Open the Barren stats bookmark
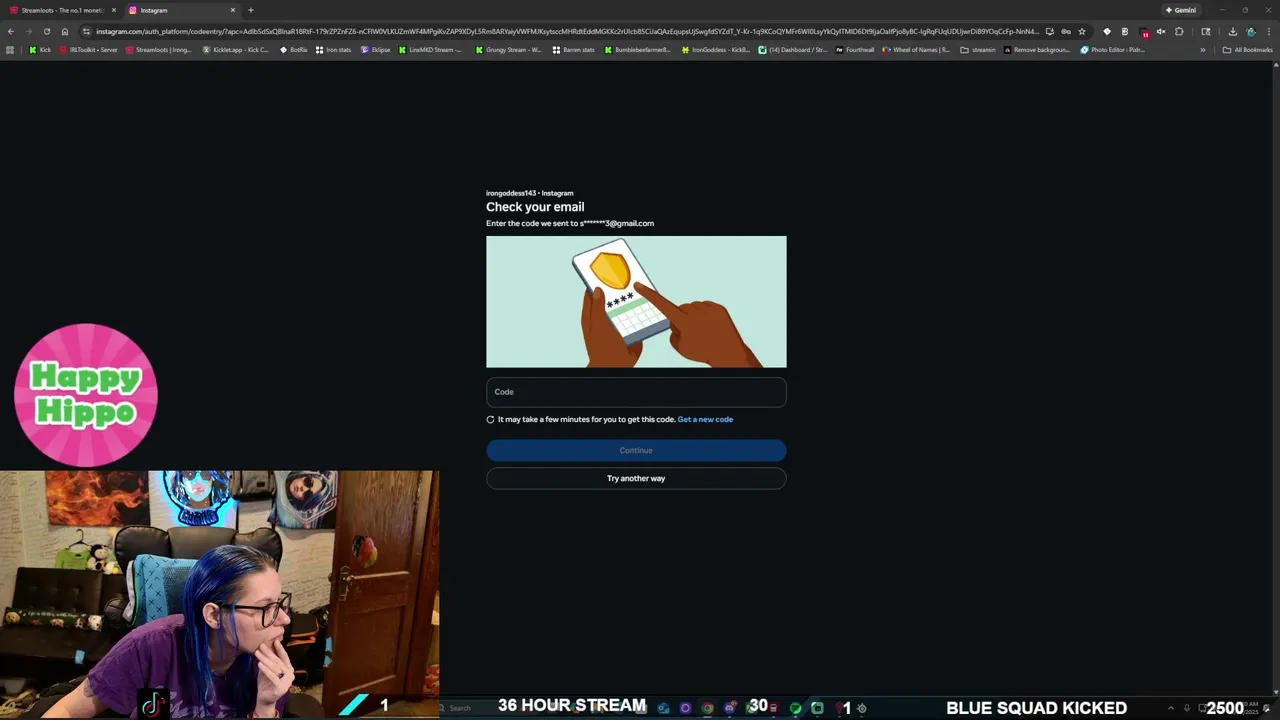The width and height of the screenshot is (1280, 720). pyautogui.click(x=573, y=49)
